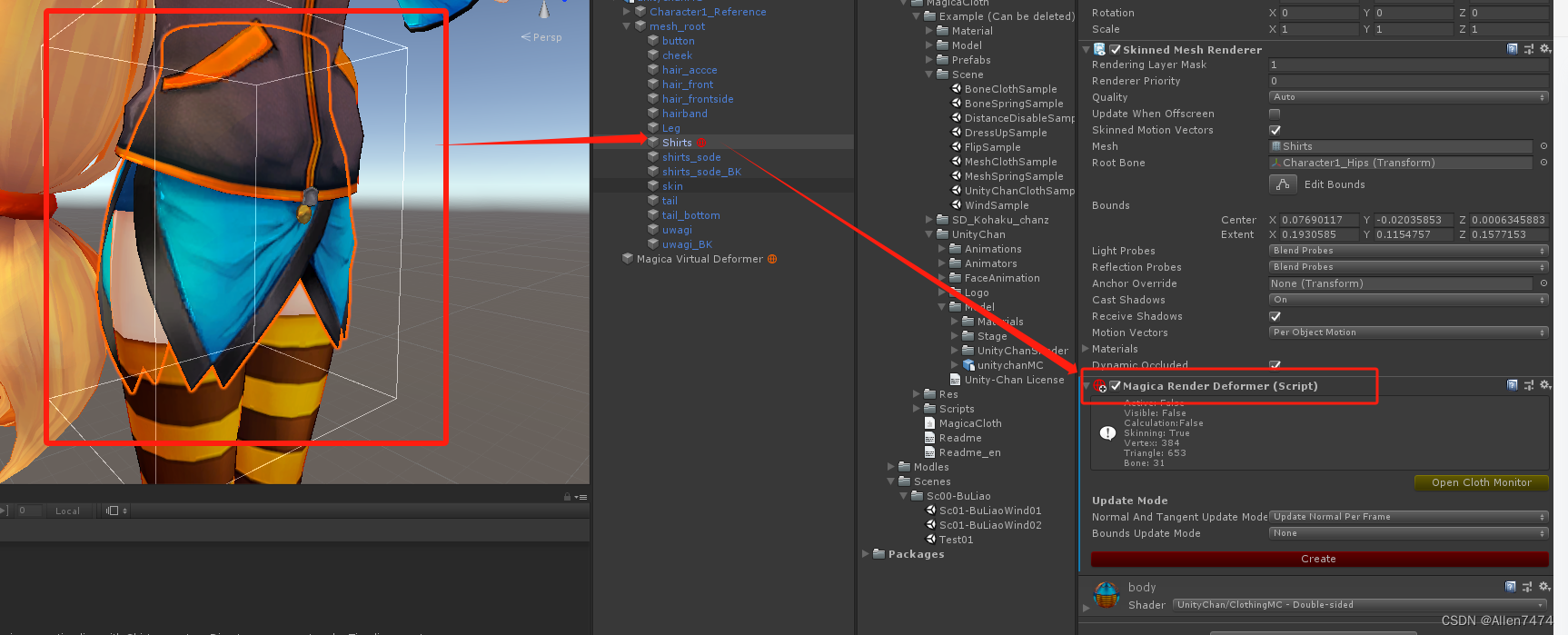Open Light Probes Blend Probes dropdown
This screenshot has height=635, width=1568.
pyautogui.click(x=1408, y=251)
